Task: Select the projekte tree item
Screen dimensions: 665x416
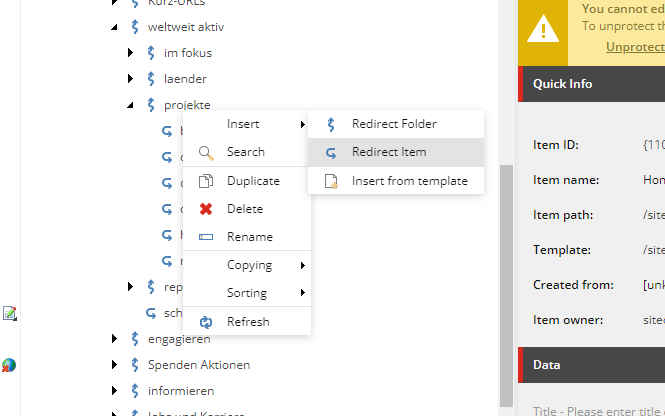Action: point(187,105)
